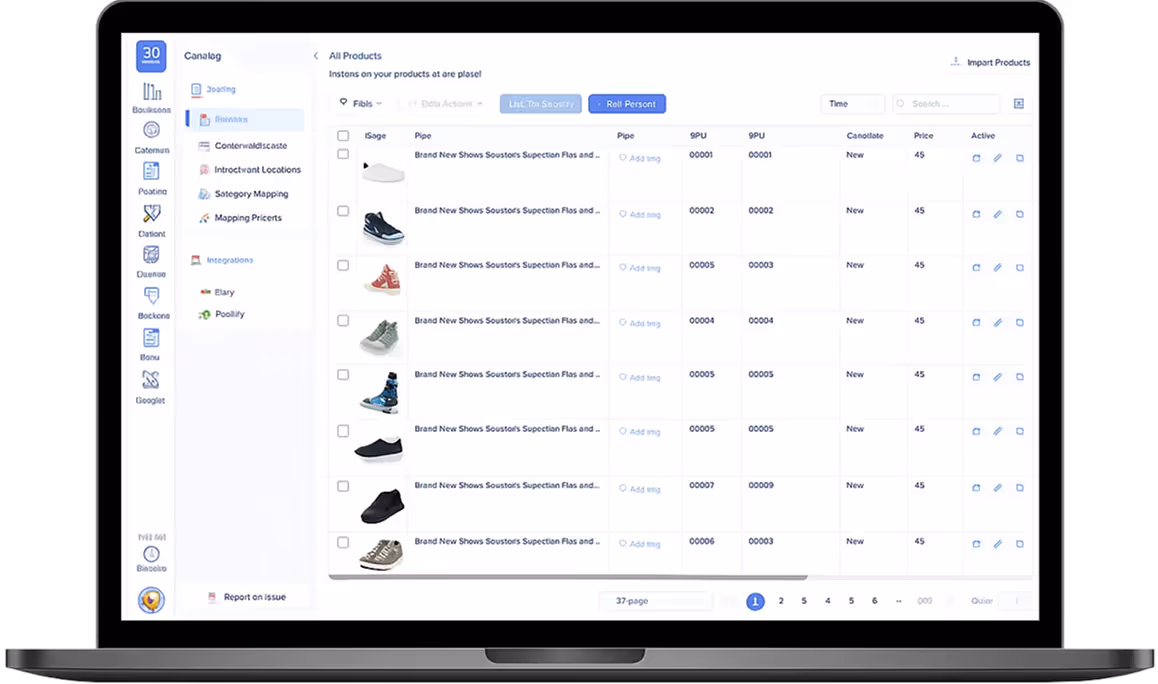This screenshot has height=684, width=1158.
Task: Check the box for the blue high-top row
Action: [x=343, y=375]
